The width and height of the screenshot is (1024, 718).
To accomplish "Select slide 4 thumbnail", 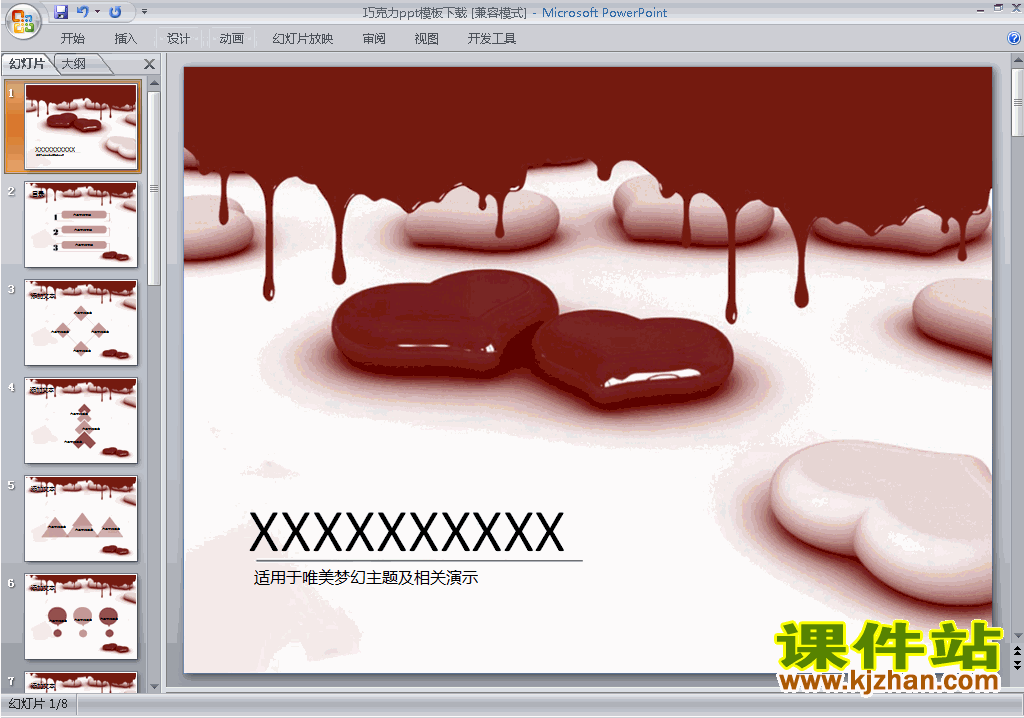I will (81, 420).
